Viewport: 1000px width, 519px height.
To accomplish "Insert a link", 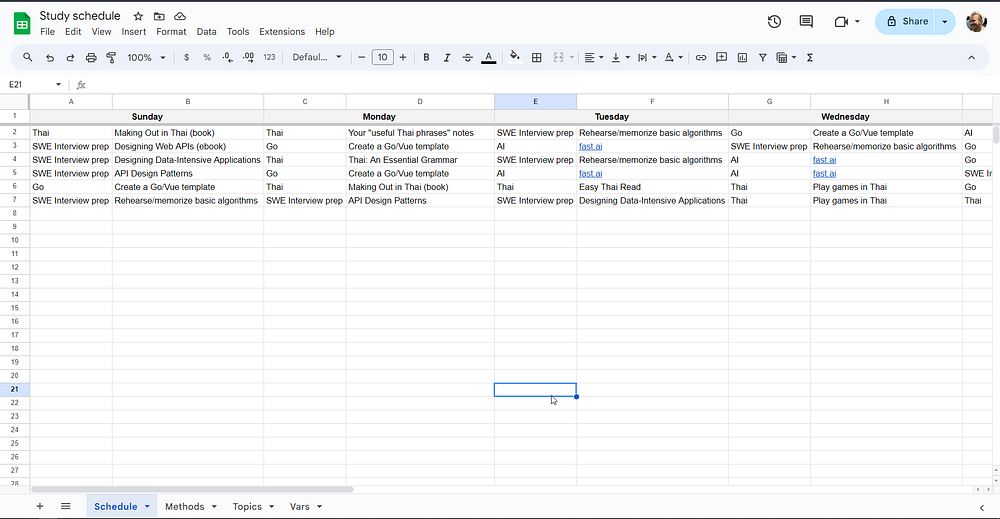I will pos(701,57).
